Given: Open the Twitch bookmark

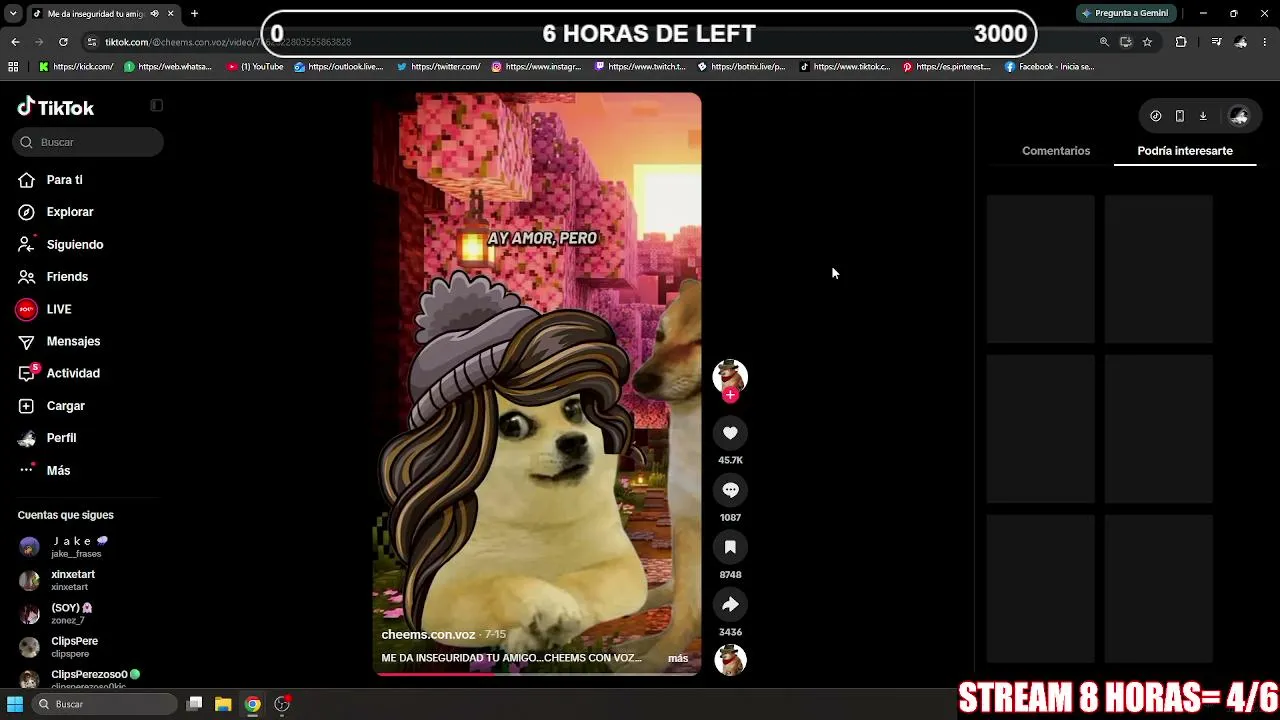Looking at the screenshot, I should coord(640,67).
